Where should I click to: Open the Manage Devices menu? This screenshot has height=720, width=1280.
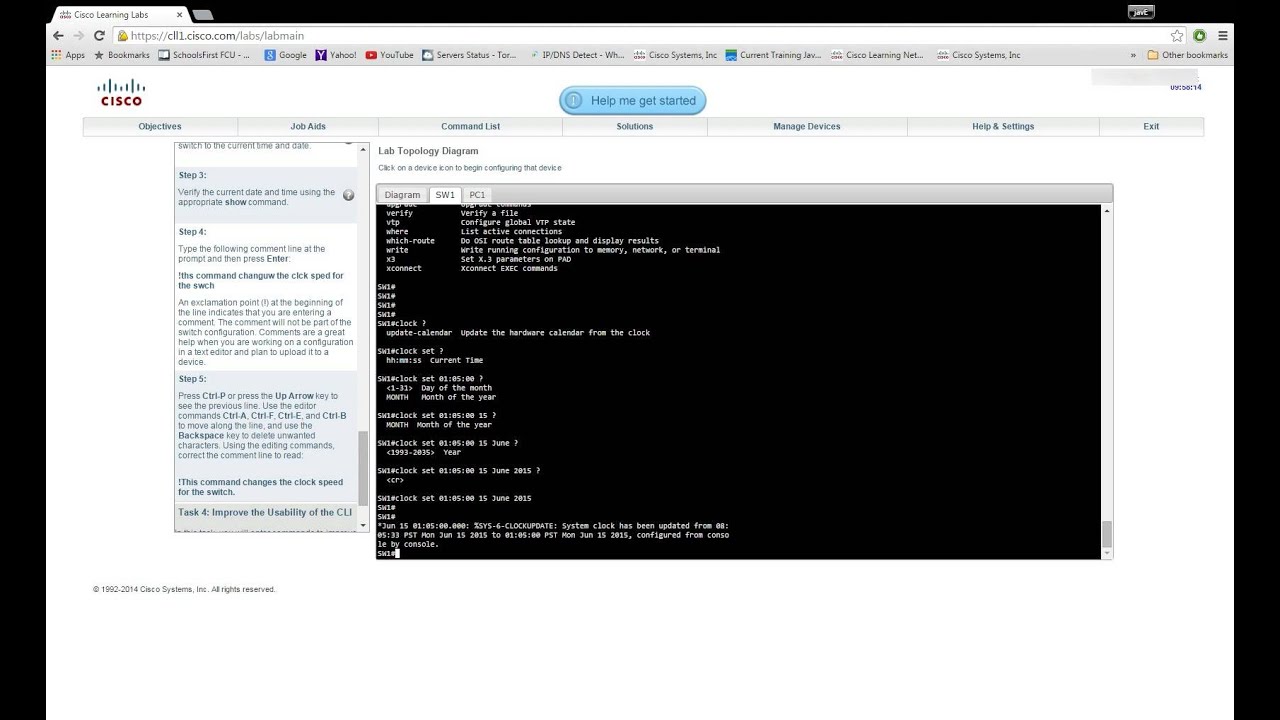[x=807, y=126]
